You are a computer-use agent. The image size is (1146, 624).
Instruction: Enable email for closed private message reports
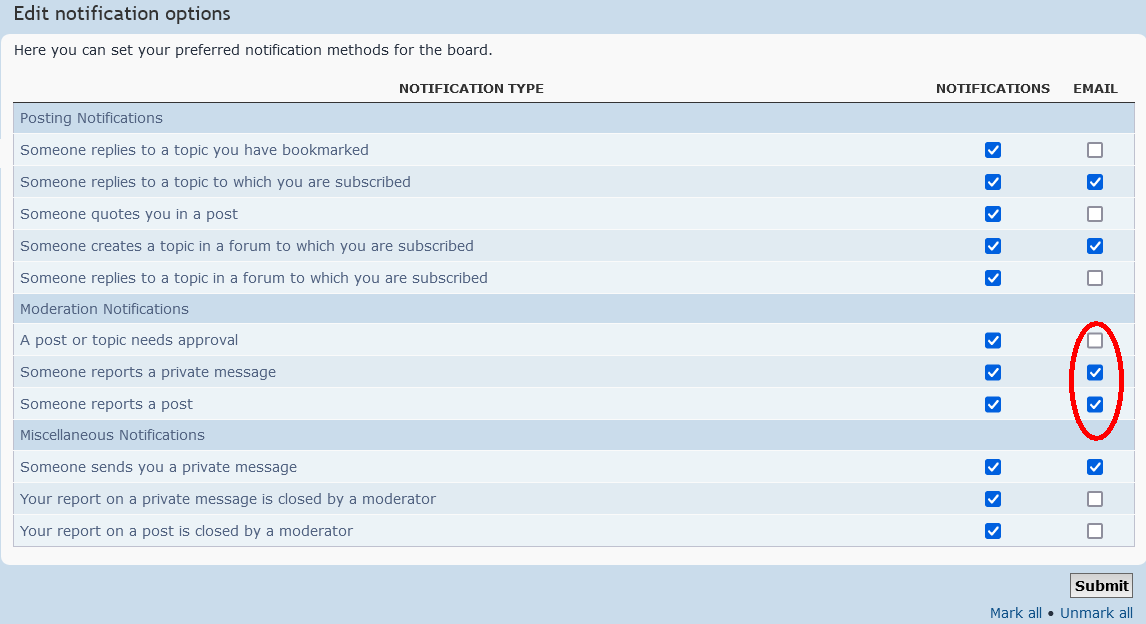tap(1094, 499)
